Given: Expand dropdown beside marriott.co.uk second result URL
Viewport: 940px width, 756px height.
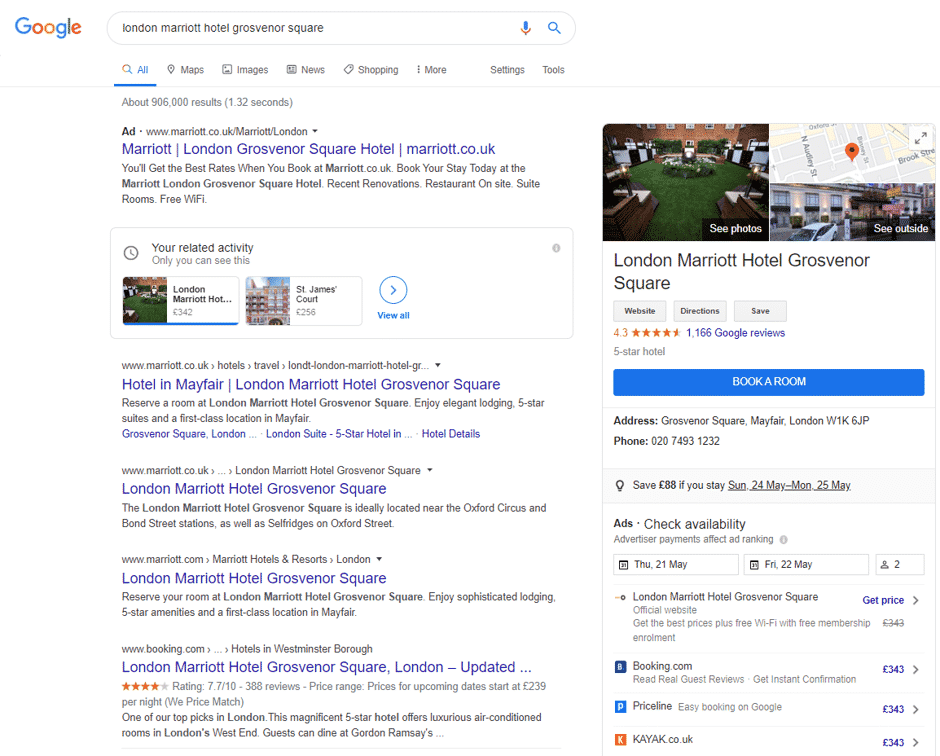Looking at the screenshot, I should click(x=429, y=470).
